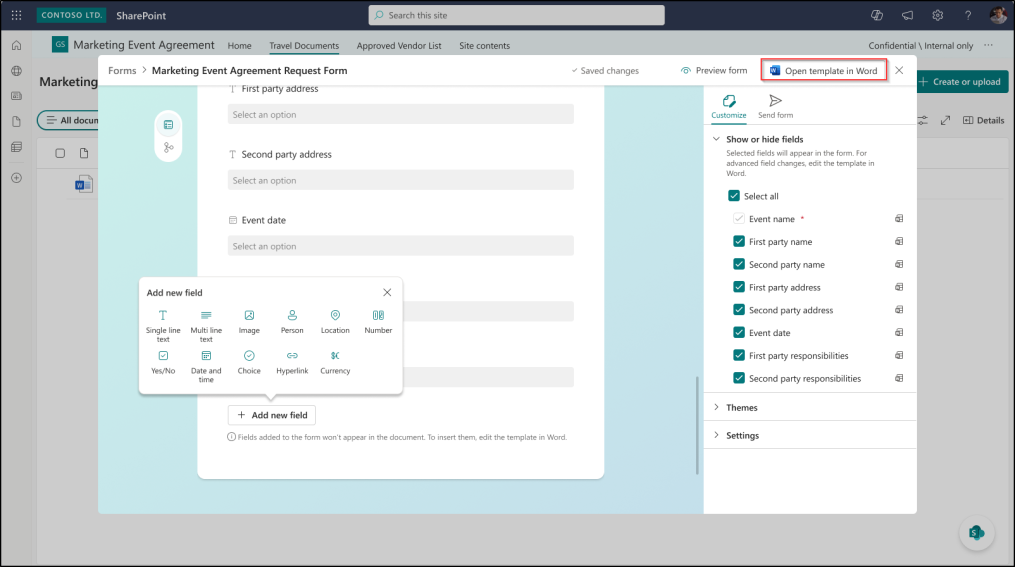
Task: Click Open template in Word button
Action: (823, 71)
